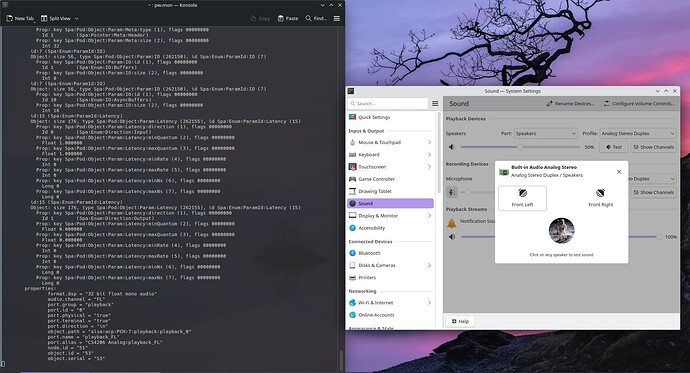
Task: Click System Settings titlebar app icon
Action: click(351, 91)
